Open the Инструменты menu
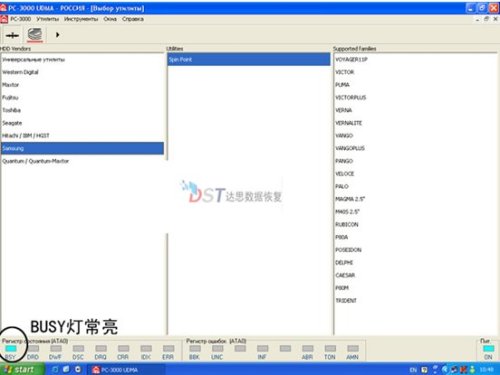500x375 pixels. [x=81, y=19]
